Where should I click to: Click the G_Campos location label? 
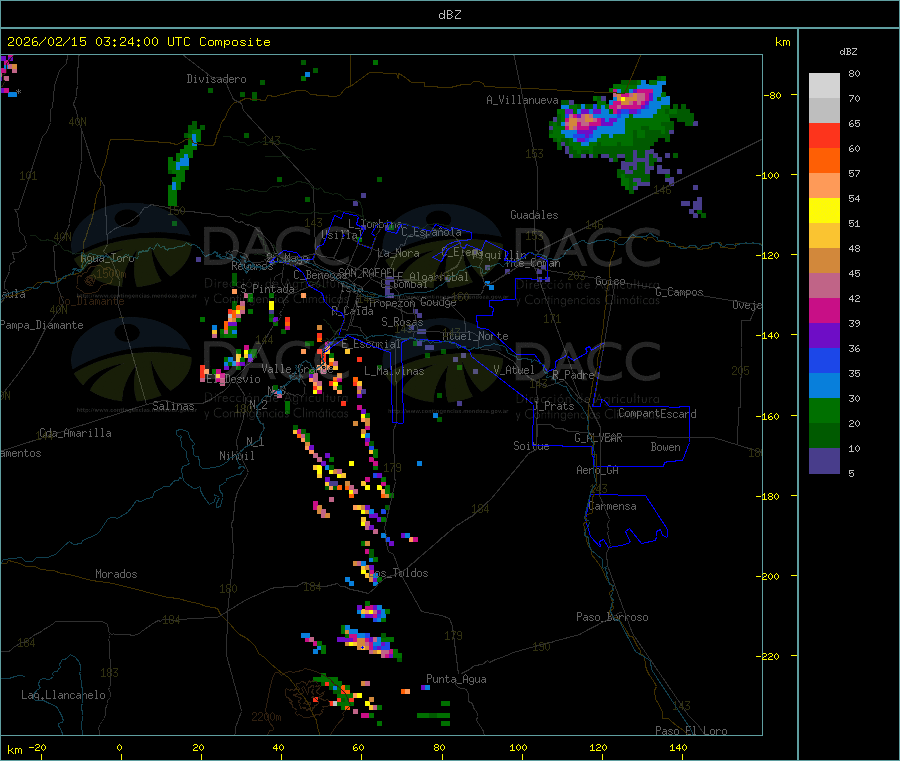pos(680,292)
